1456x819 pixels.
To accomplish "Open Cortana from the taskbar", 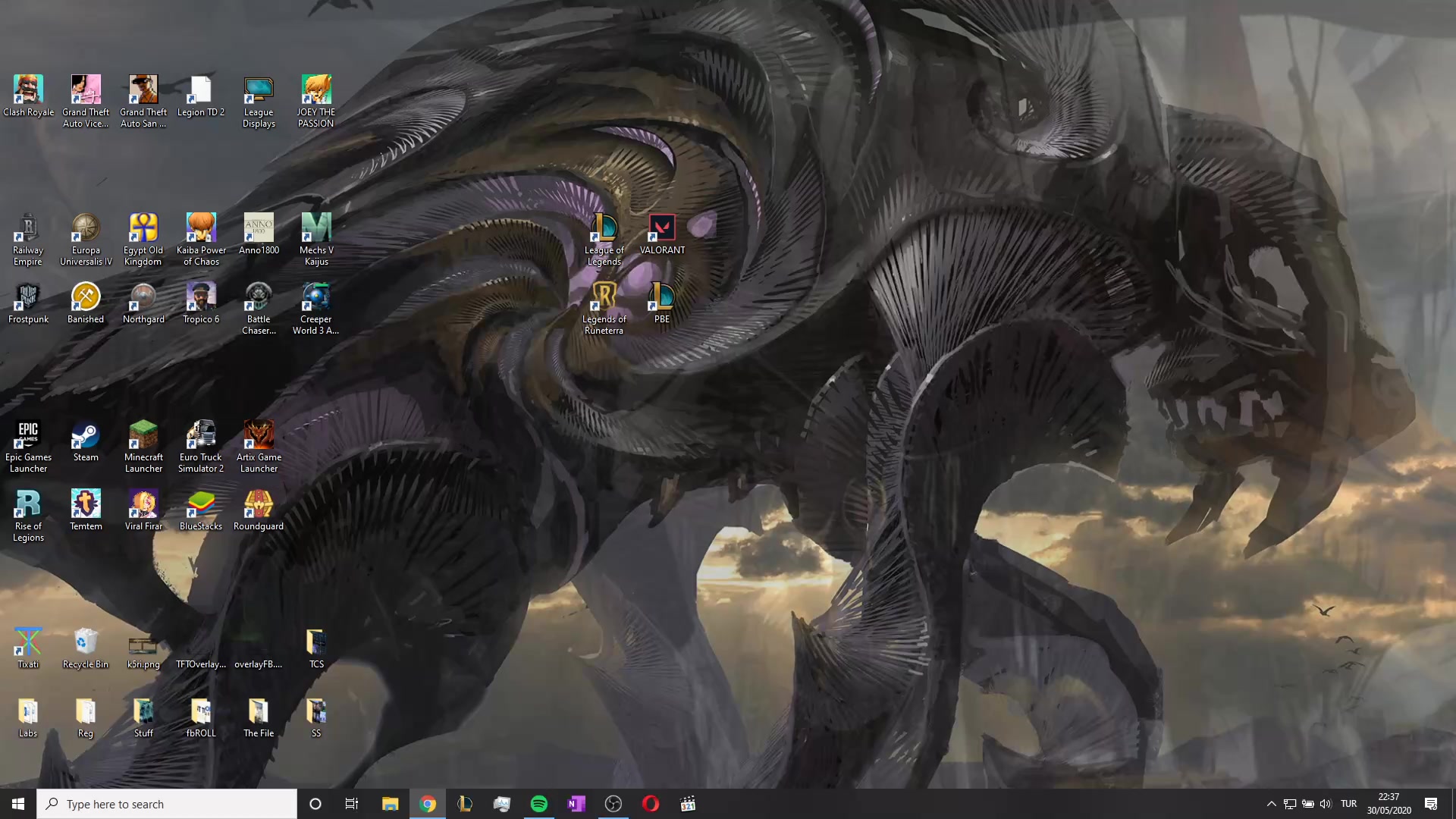I will (x=315, y=804).
